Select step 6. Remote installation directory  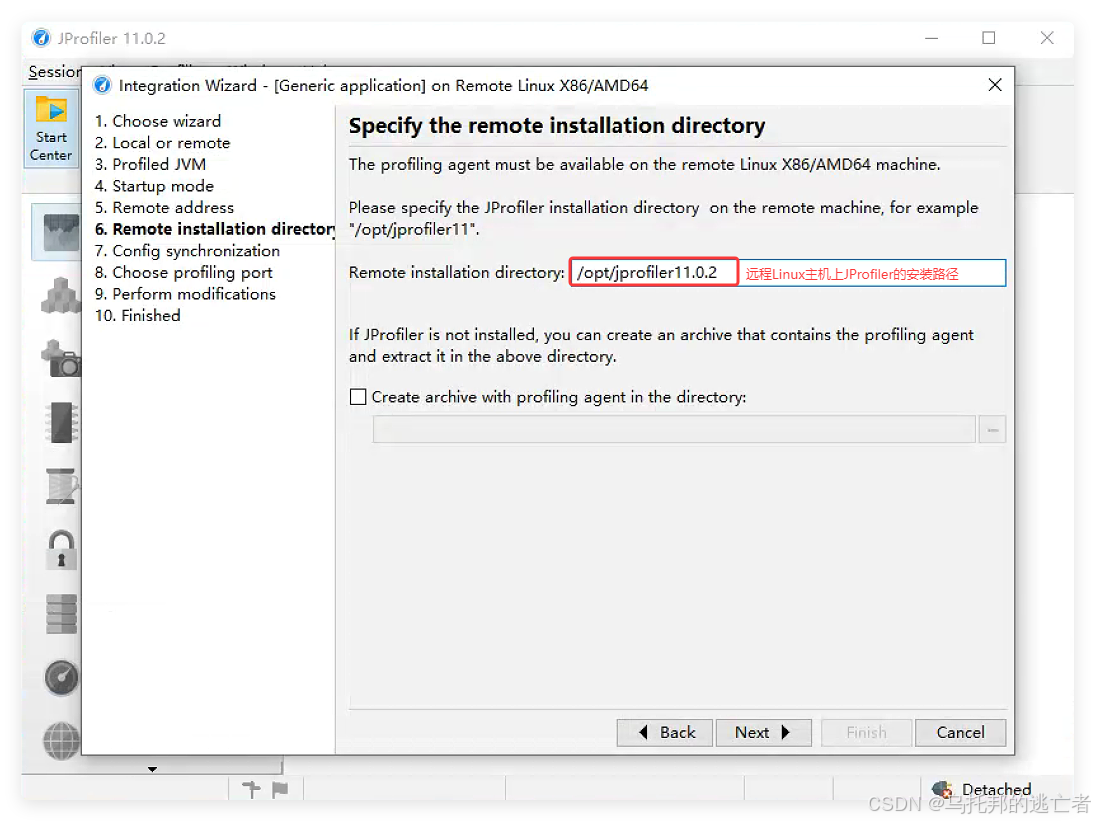pos(215,229)
